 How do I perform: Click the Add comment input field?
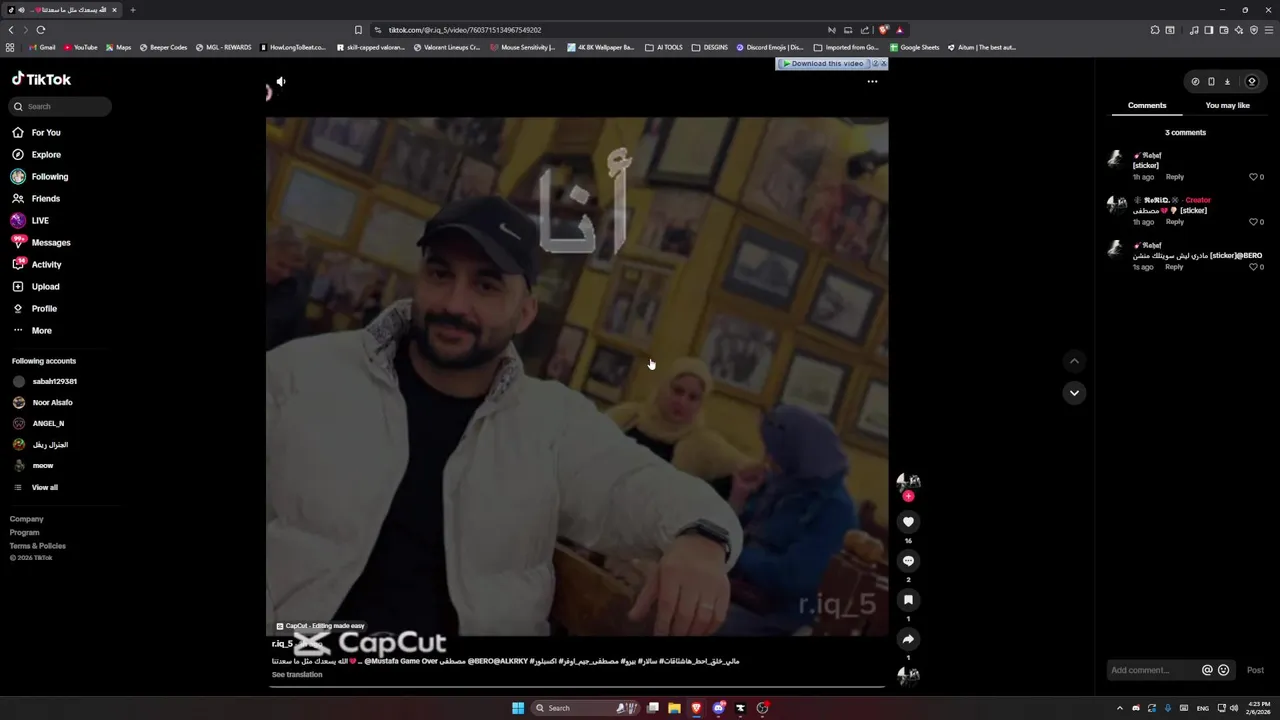click(x=1152, y=670)
